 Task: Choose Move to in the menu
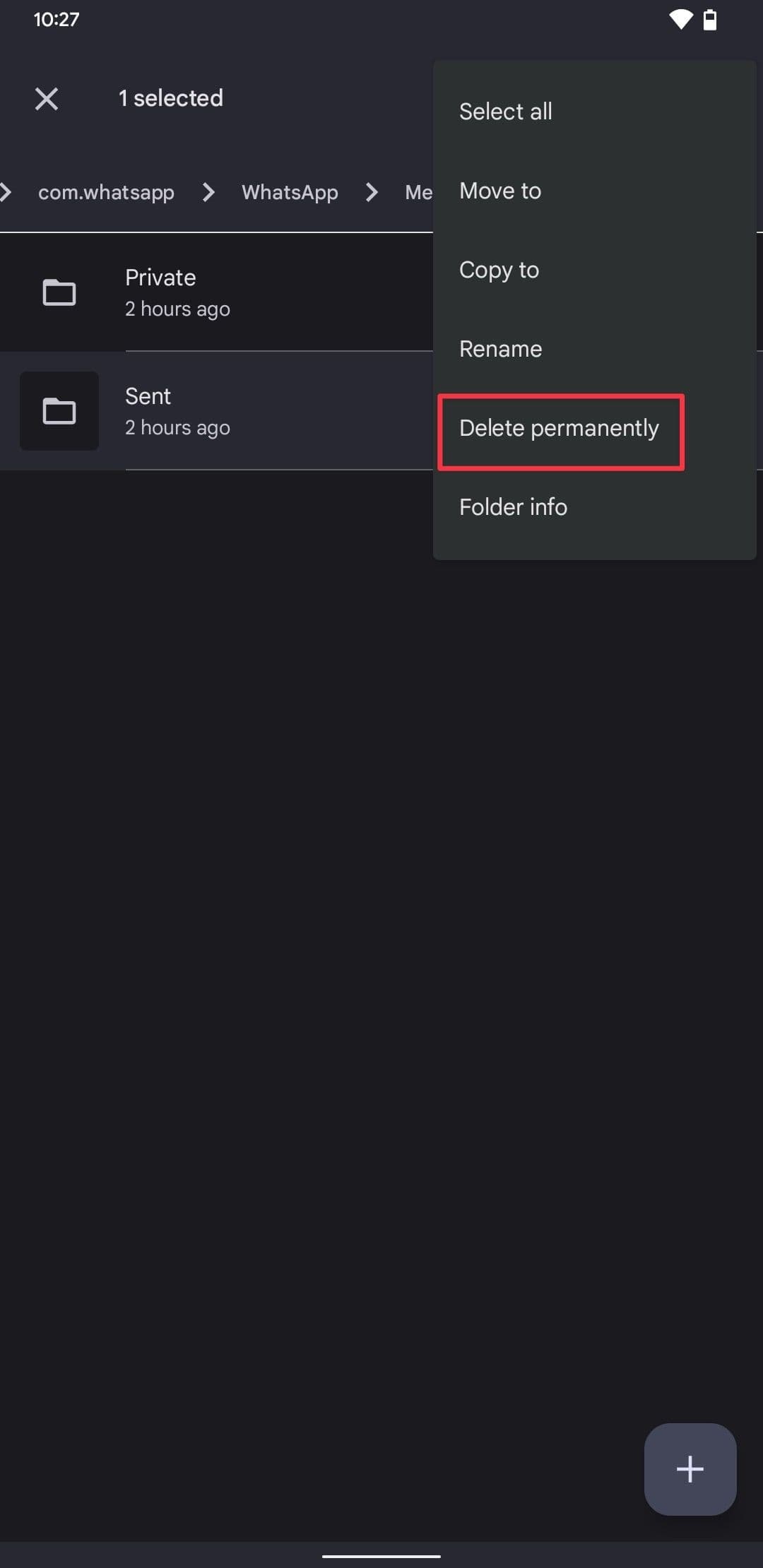click(500, 191)
